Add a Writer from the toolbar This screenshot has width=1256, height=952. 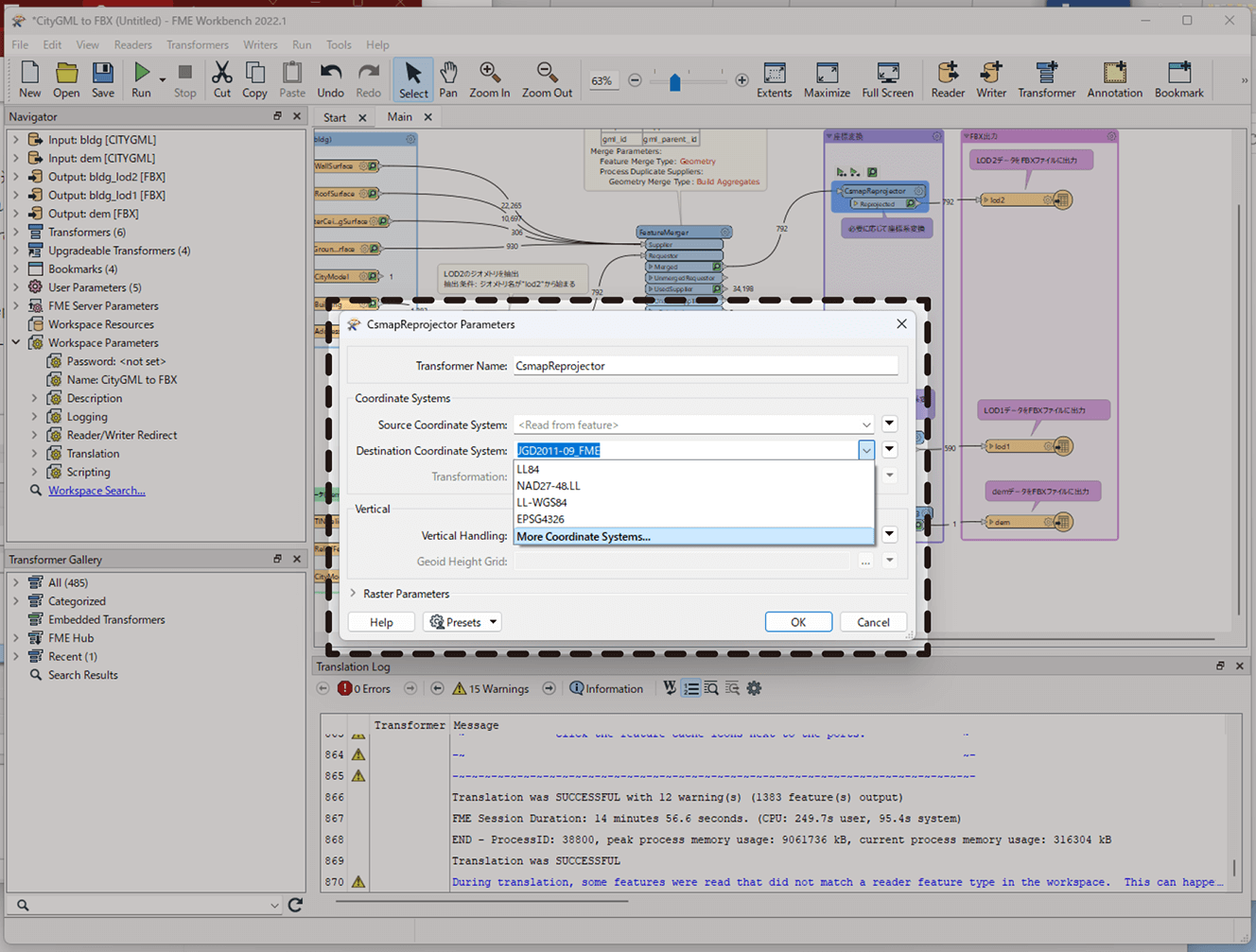[x=991, y=79]
